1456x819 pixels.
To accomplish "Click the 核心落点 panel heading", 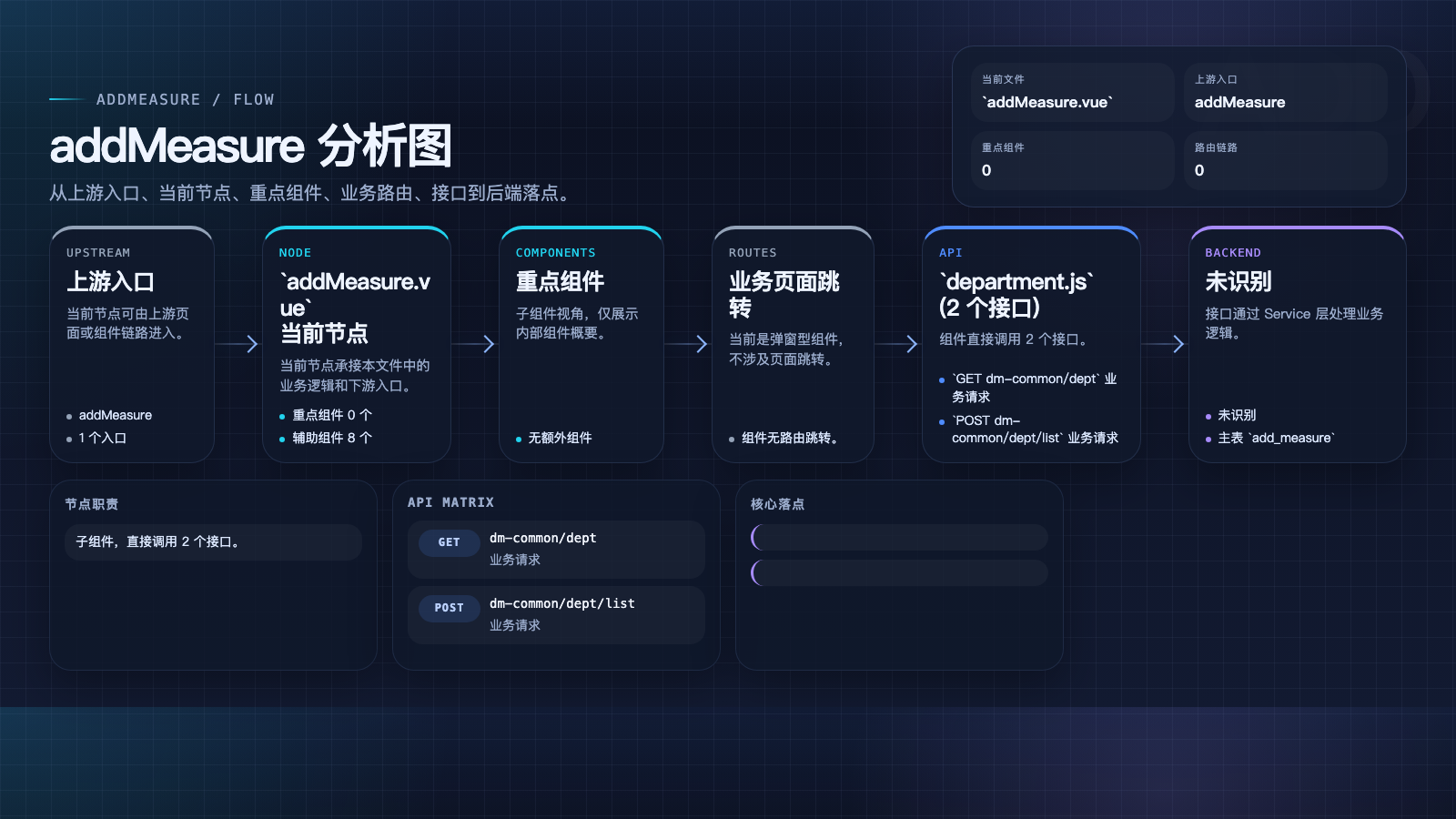I will click(777, 504).
